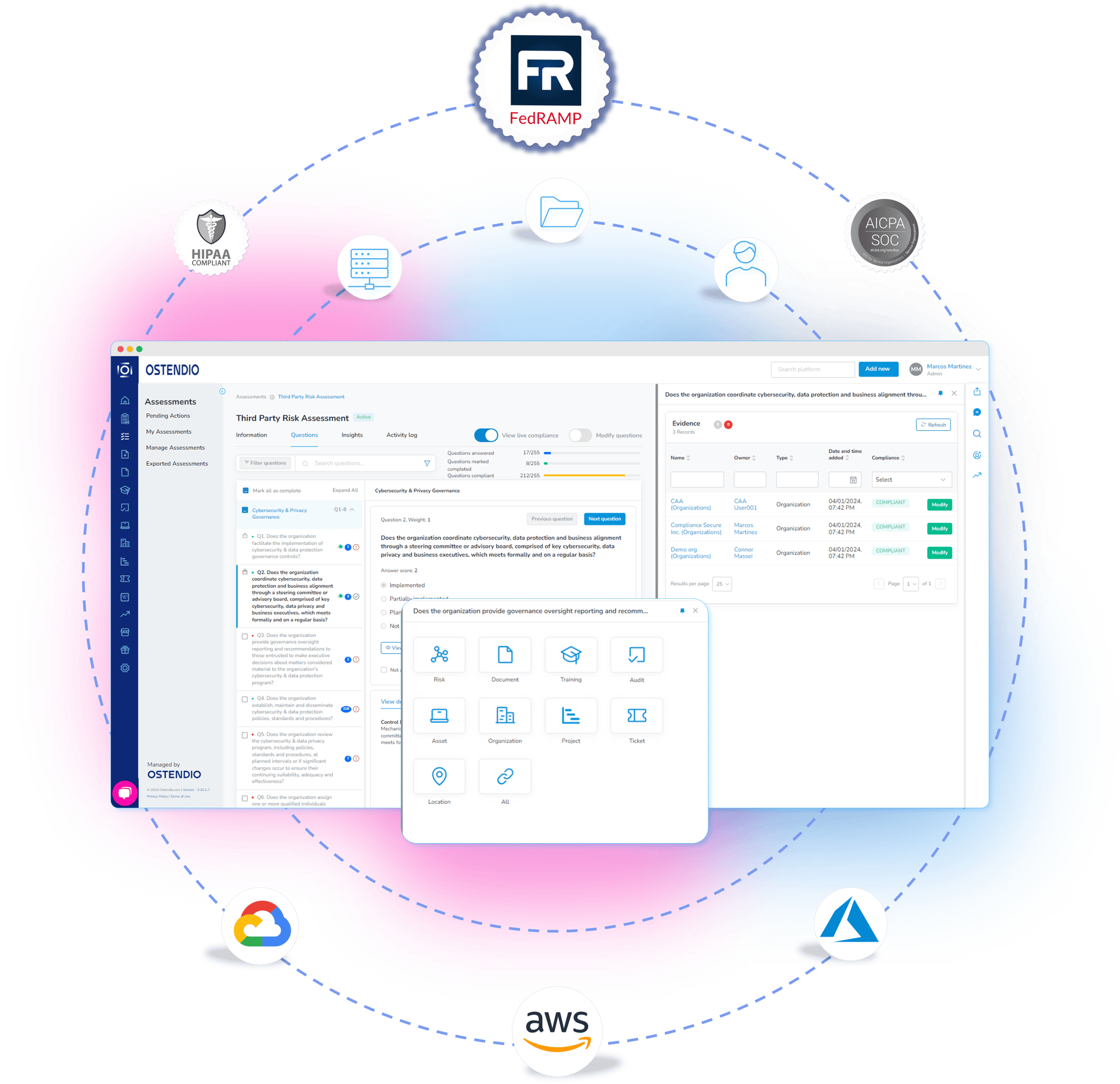This screenshot has height=1084, width=1120.
Task: Select the Implemented radio option
Action: pyautogui.click(x=384, y=585)
